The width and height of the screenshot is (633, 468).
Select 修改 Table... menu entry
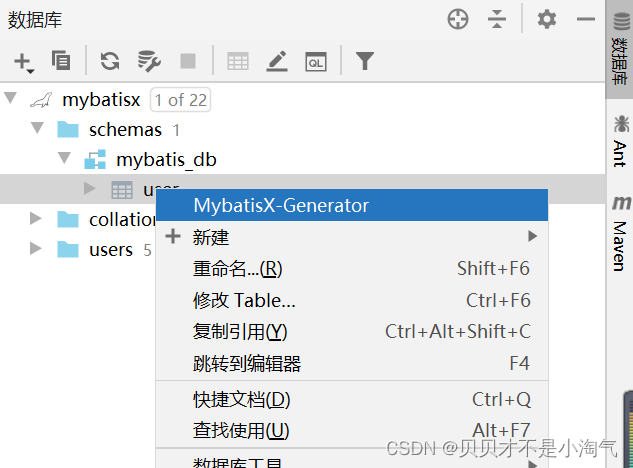(352, 300)
